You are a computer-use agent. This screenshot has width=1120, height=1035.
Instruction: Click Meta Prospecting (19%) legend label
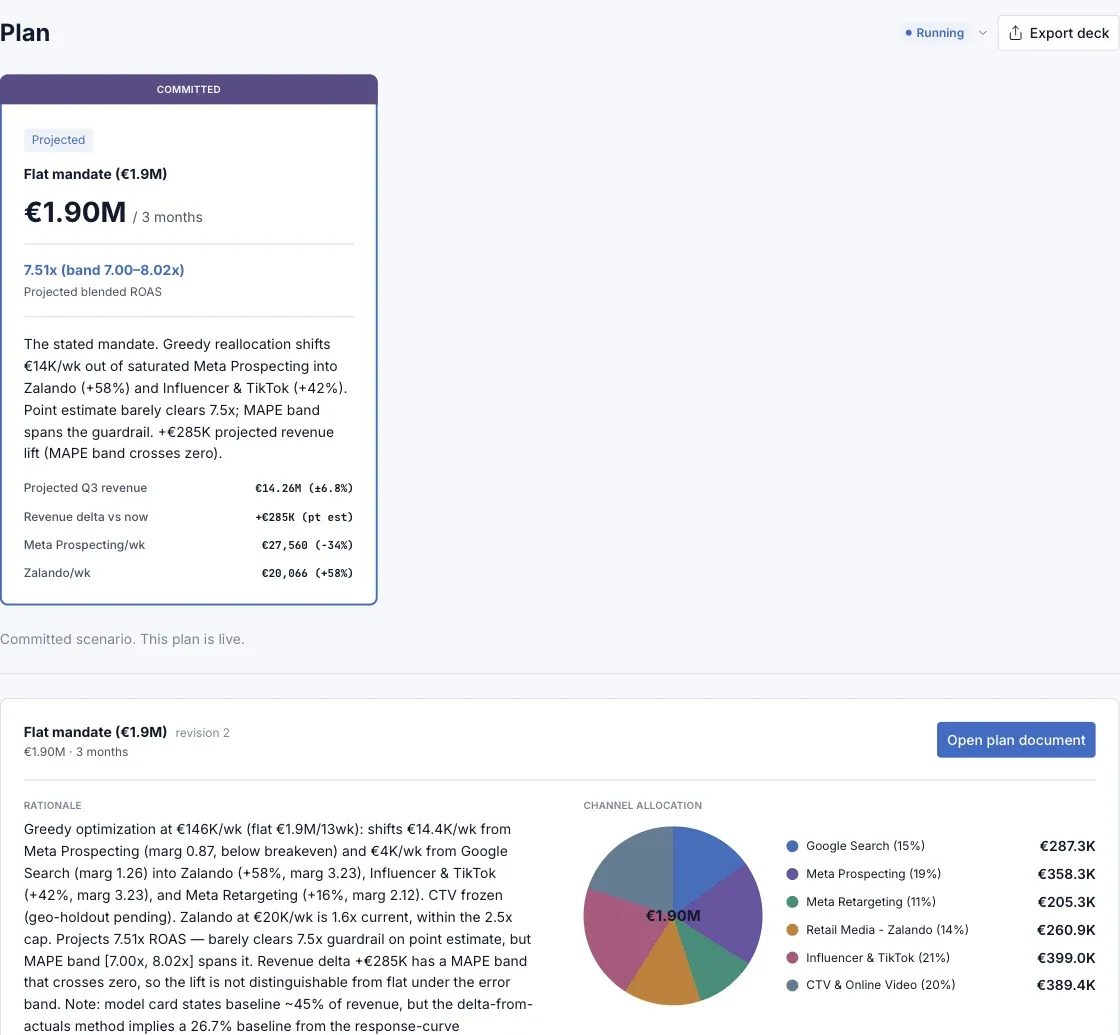873,874
